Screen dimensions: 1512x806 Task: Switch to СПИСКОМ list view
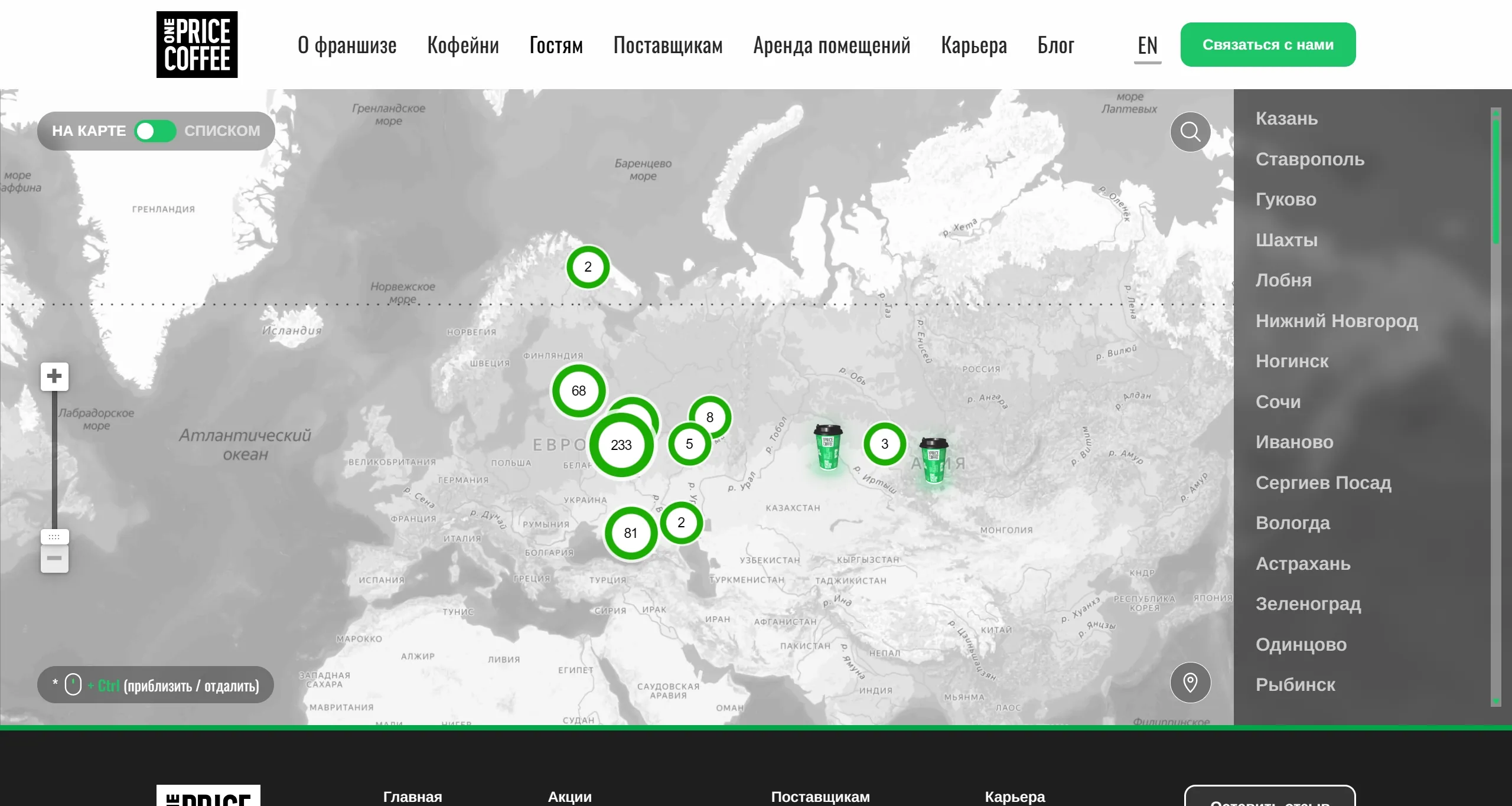[222, 131]
